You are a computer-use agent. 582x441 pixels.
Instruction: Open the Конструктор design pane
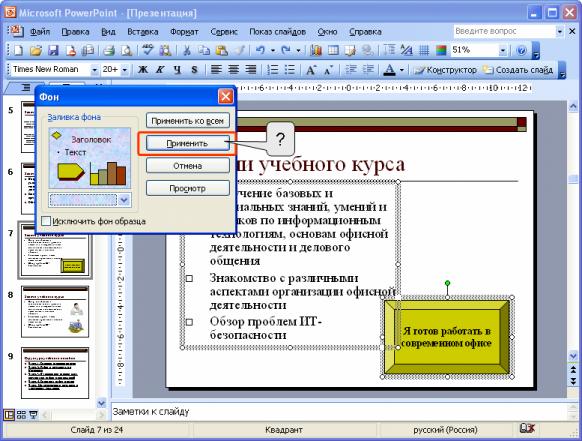click(445, 70)
